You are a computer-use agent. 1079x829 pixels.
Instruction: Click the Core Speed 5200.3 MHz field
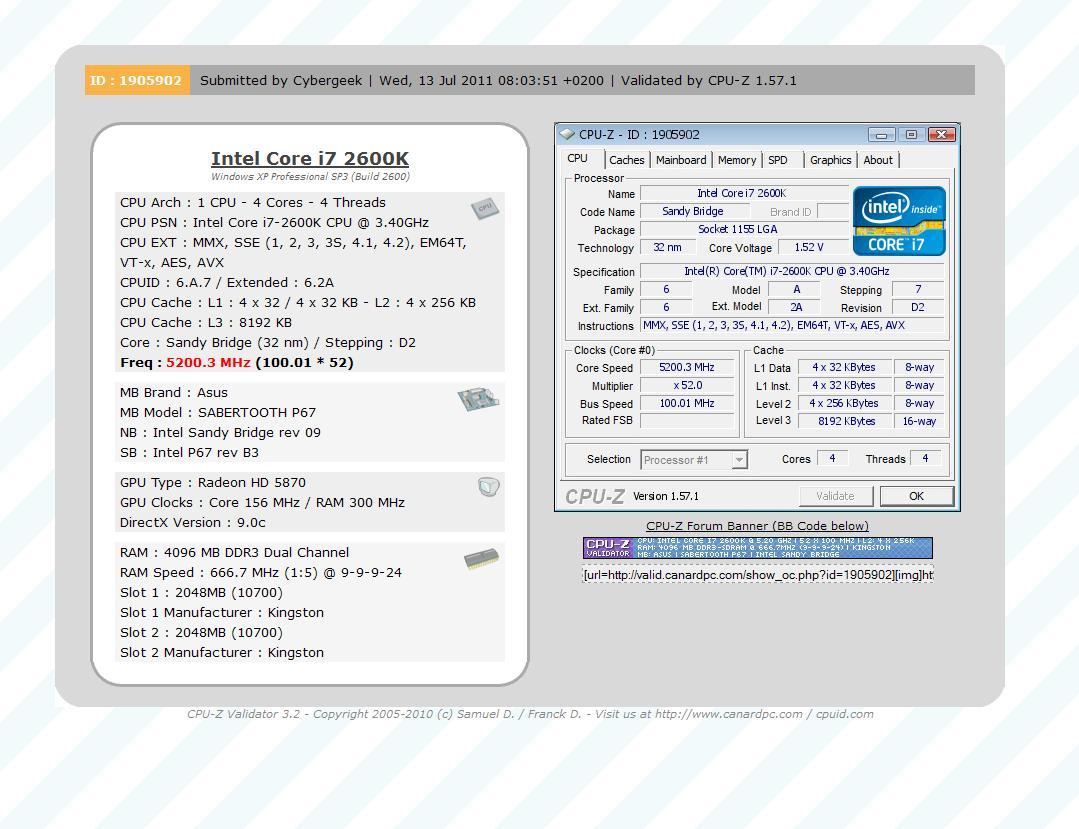pos(687,367)
